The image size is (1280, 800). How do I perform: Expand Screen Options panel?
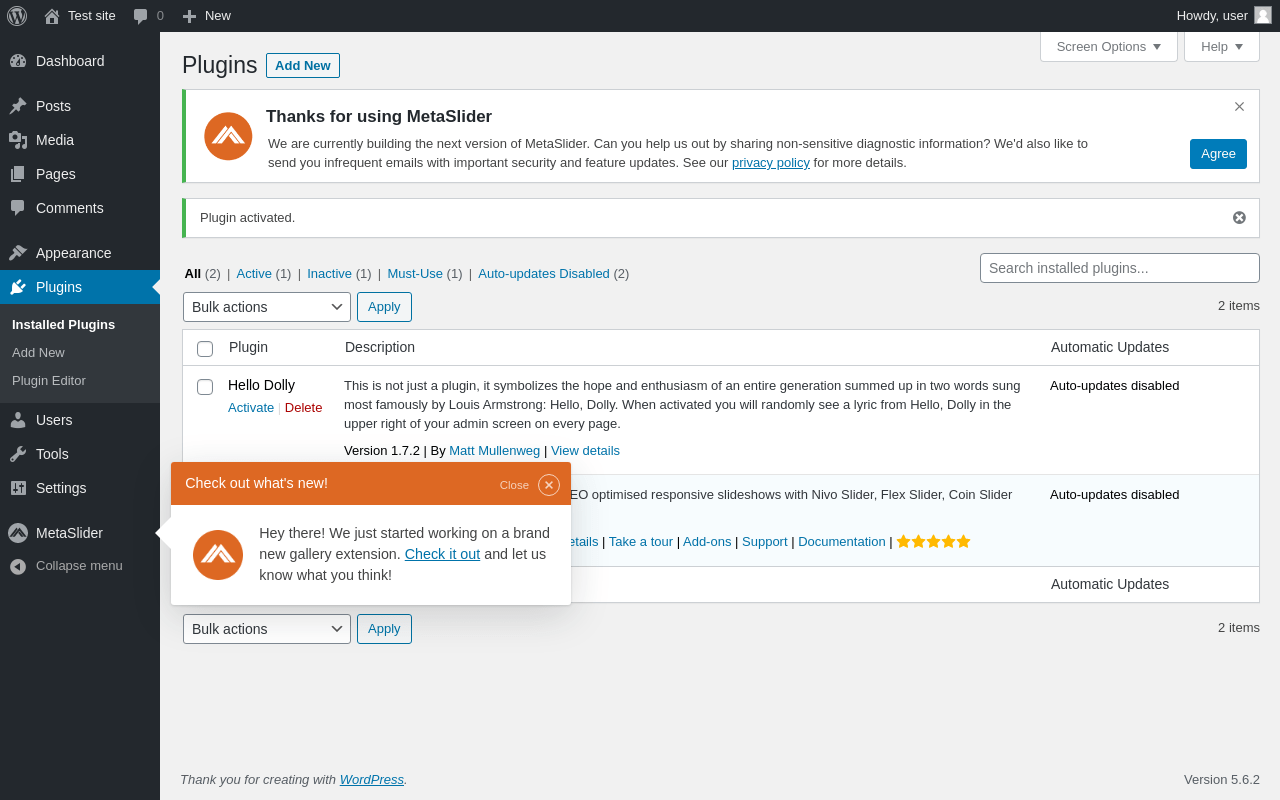point(1109,46)
